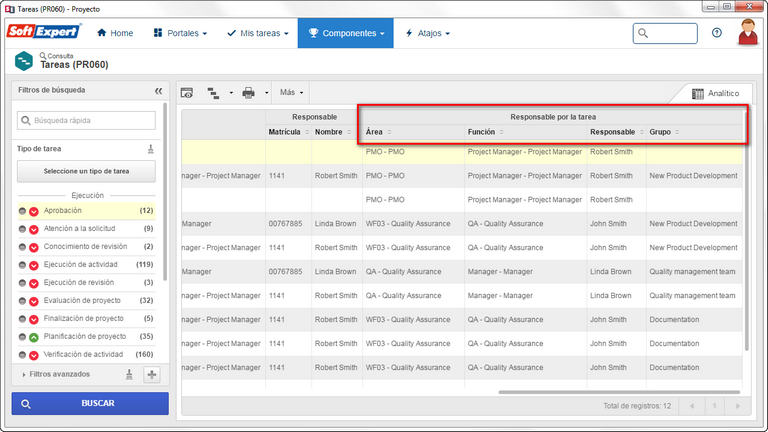The width and height of the screenshot is (768, 432).
Task: Open the Más dropdown
Action: coord(291,92)
